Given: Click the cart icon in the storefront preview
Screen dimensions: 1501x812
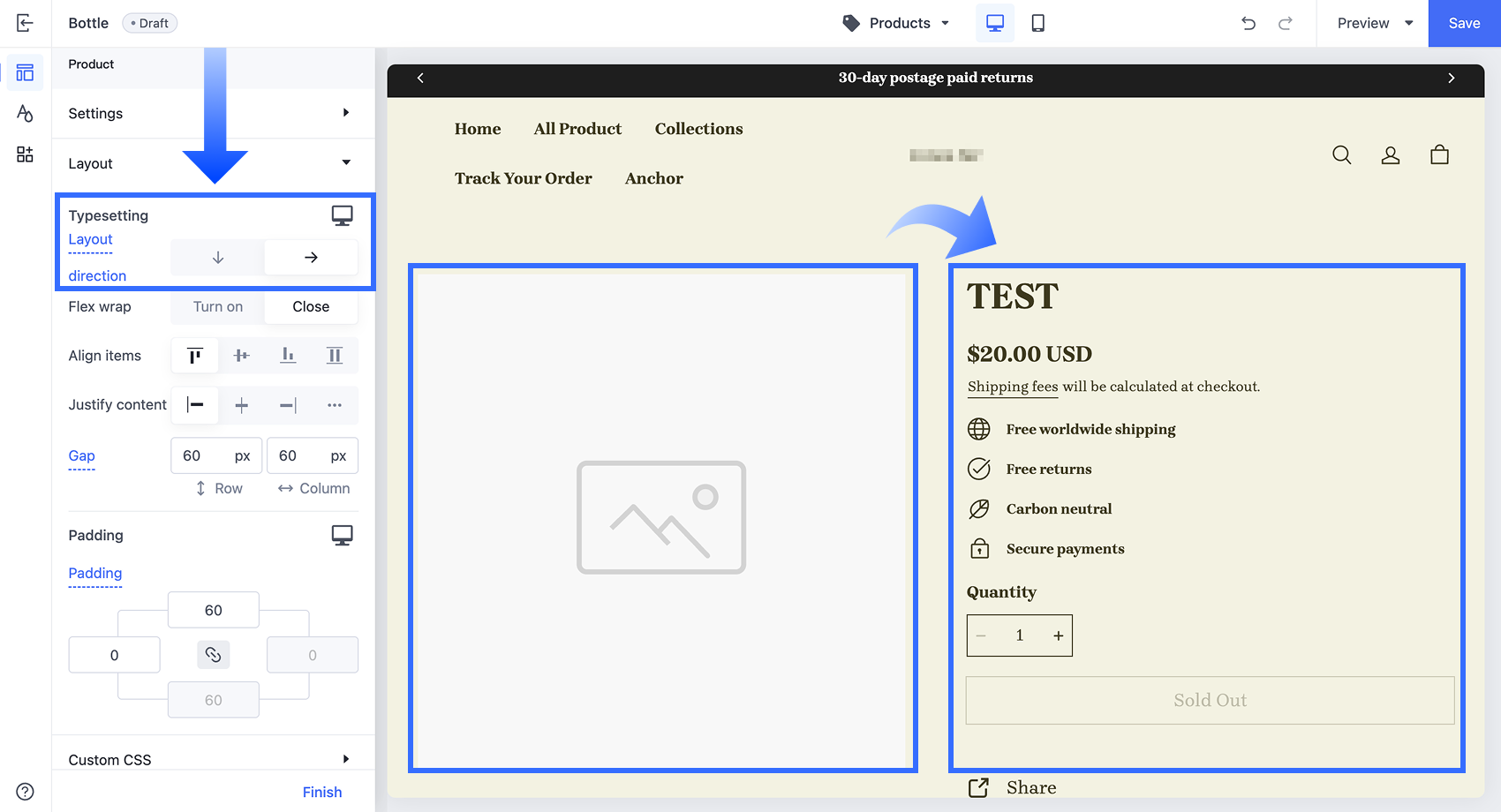Looking at the screenshot, I should pos(1439,154).
